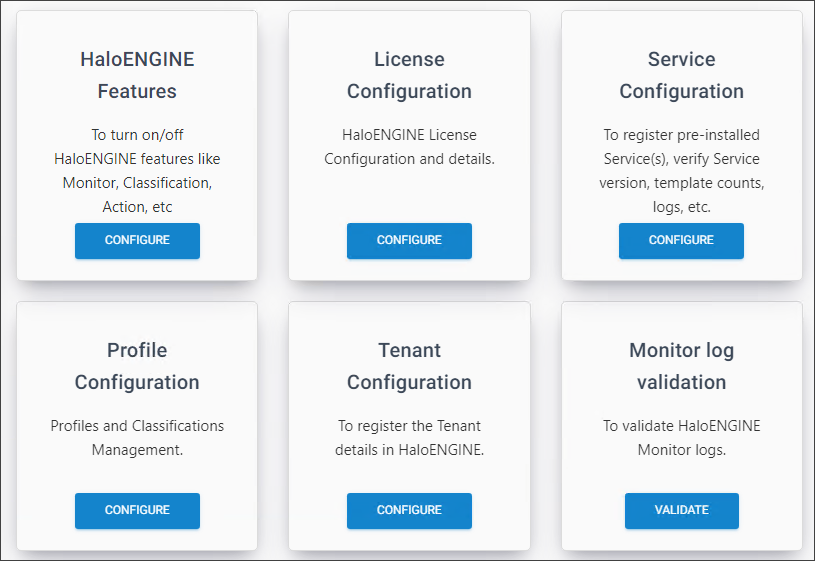Click the description about turning features on/off
This screenshot has width=815, height=561.
click(137, 171)
